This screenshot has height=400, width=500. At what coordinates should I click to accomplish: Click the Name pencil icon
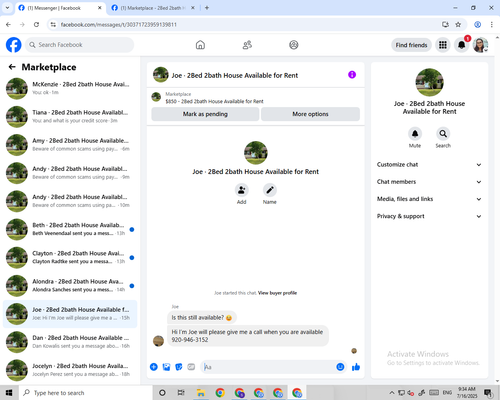click(270, 190)
